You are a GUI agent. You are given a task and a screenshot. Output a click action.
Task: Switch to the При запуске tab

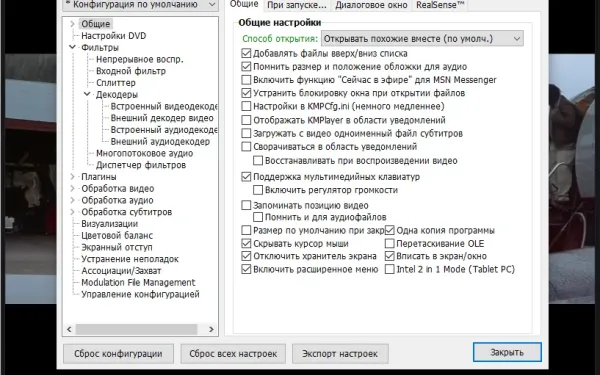pos(297,5)
